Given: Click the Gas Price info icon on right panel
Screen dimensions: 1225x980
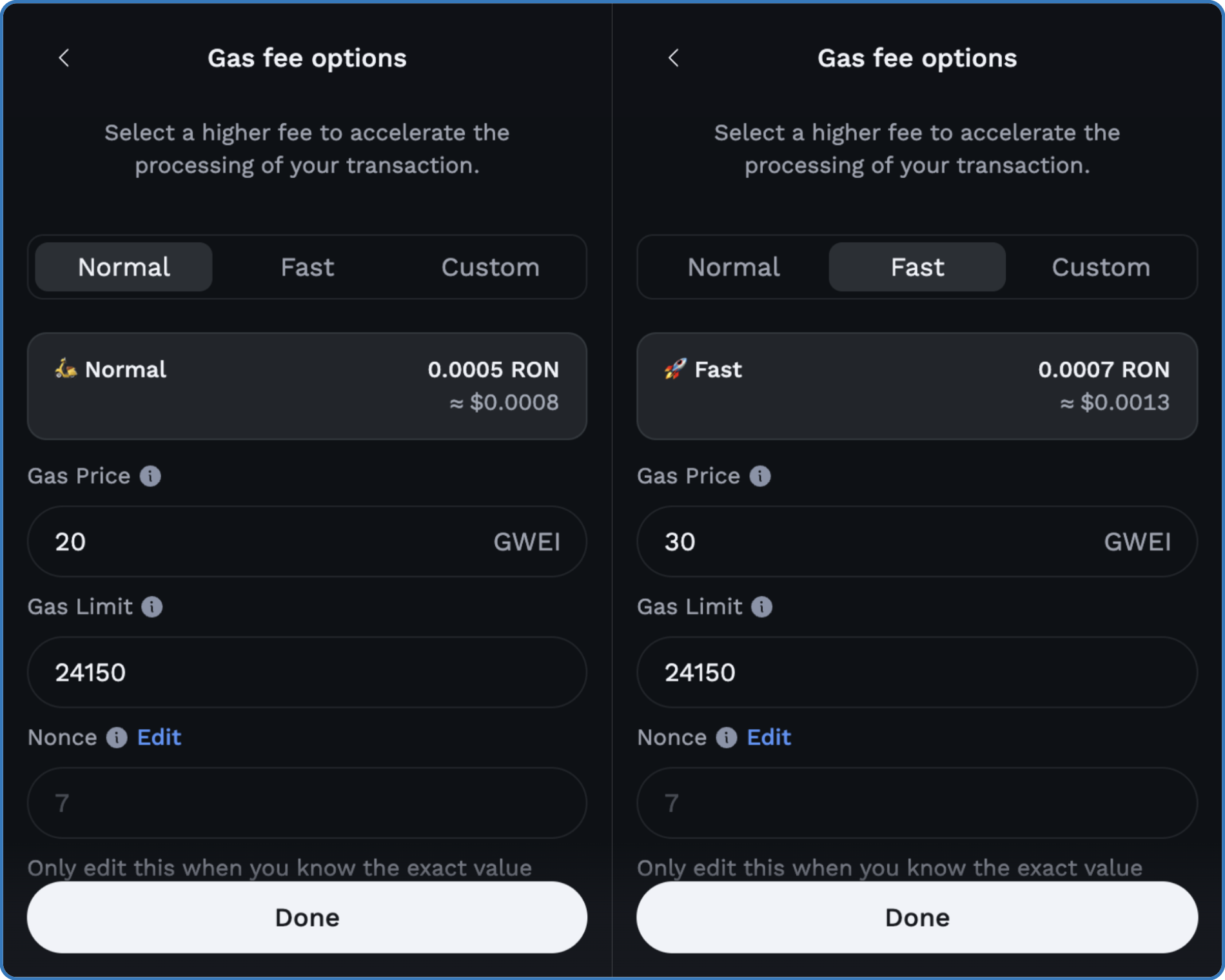Looking at the screenshot, I should coord(759,476).
